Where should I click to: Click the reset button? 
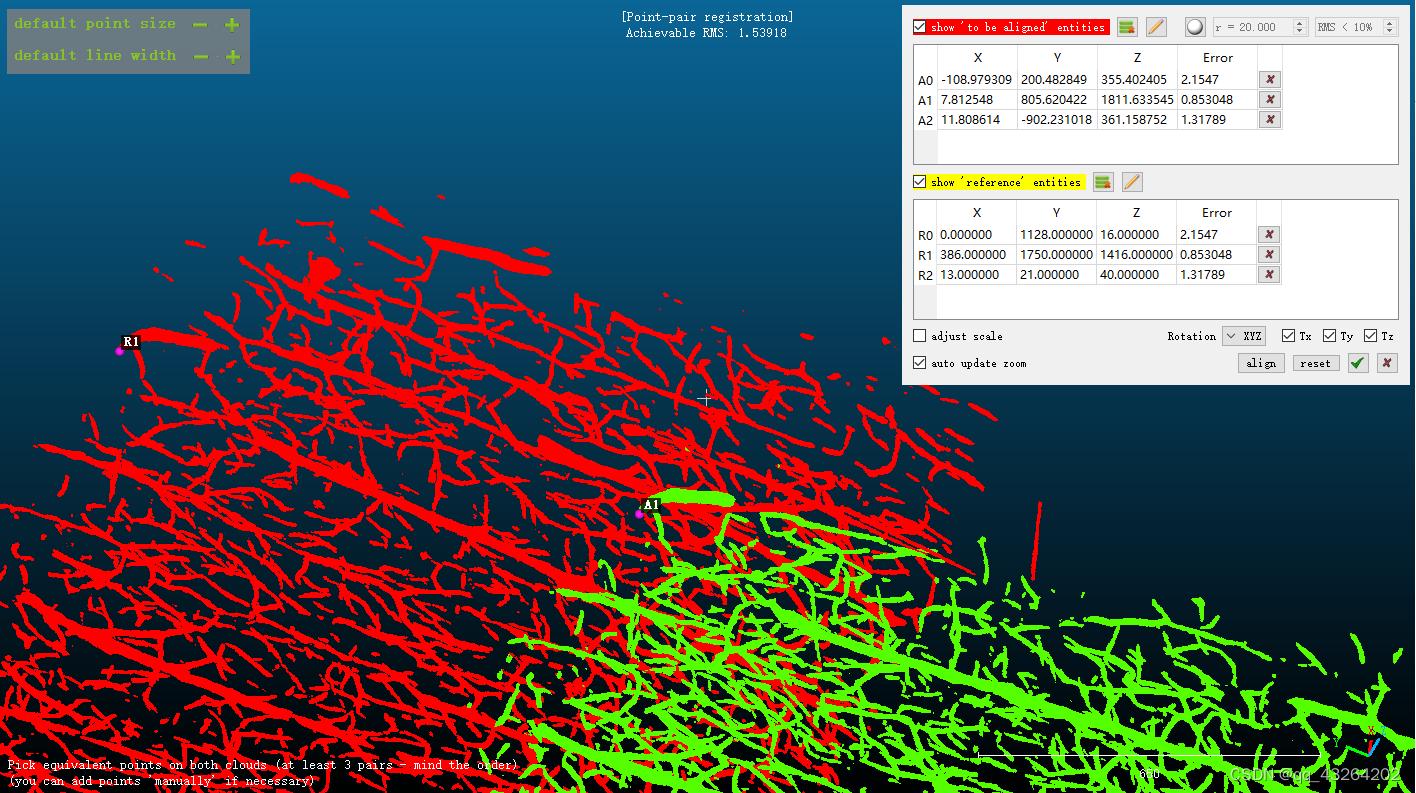point(1315,363)
